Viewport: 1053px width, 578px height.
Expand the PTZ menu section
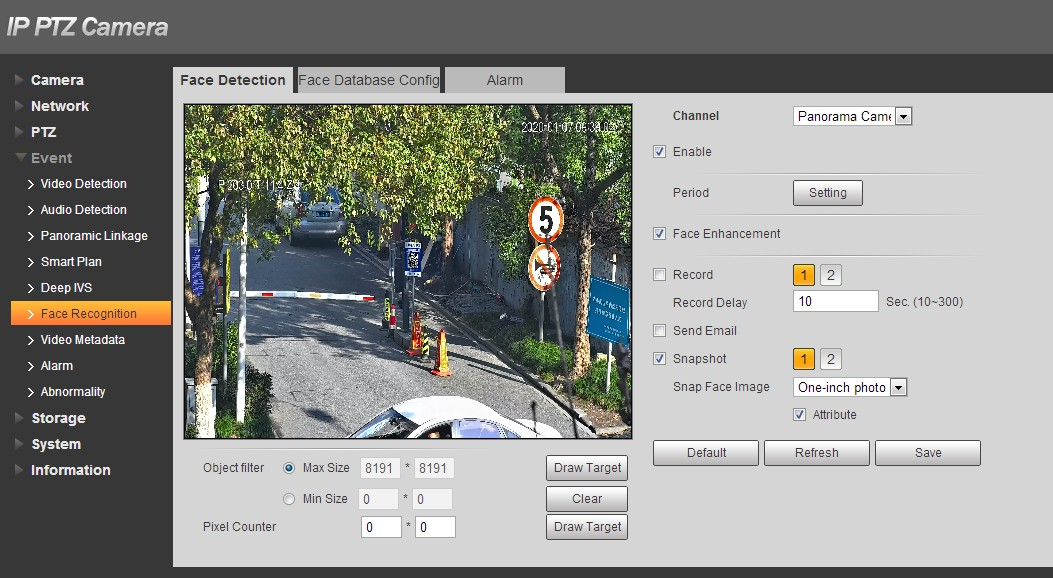click(44, 132)
